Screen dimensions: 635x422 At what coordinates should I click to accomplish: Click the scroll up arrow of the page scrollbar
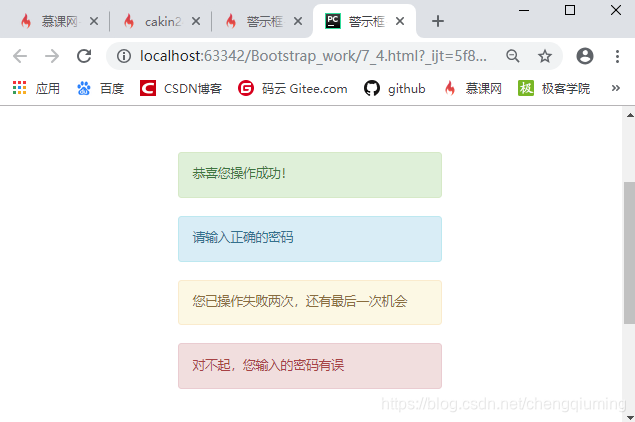tap(629, 115)
